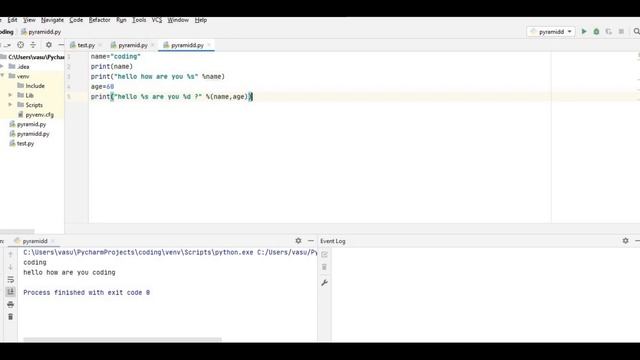The image size is (640, 360).
Task: Click Run with Coverage icon in top toolbar
Action: tap(609, 31)
